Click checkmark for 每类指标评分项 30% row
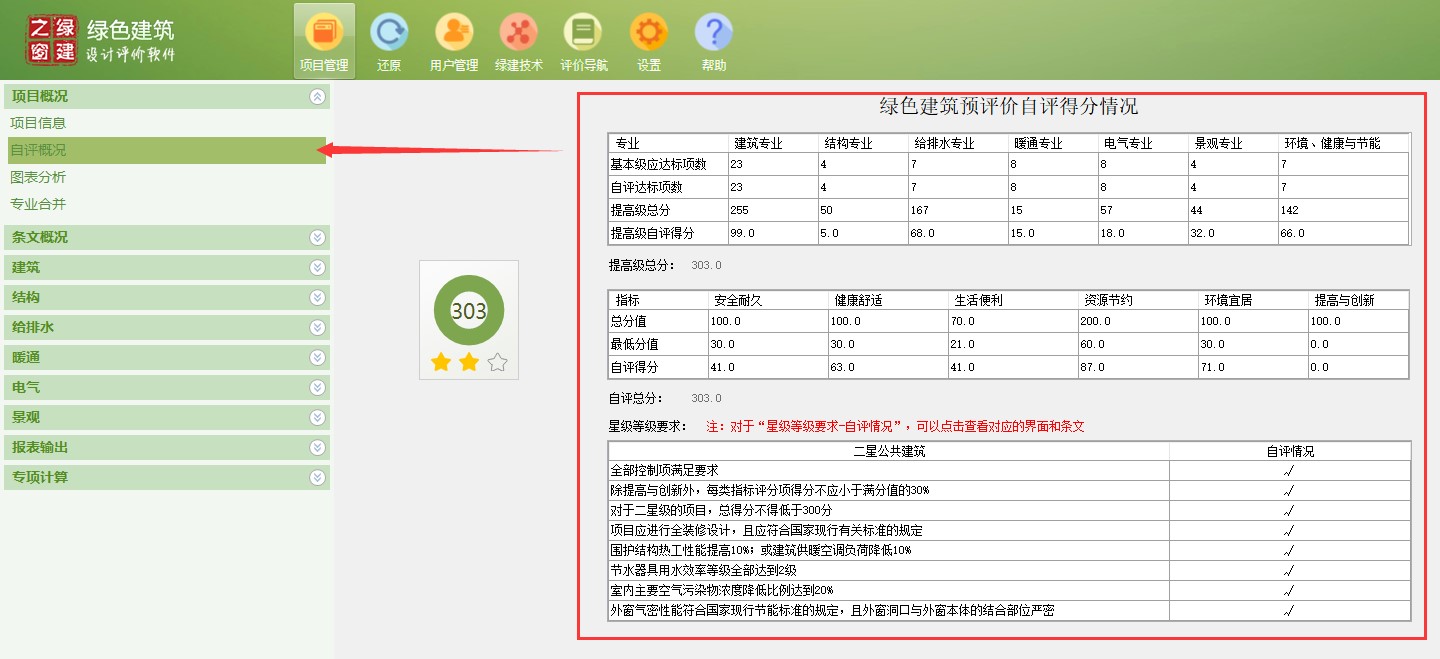 click(x=1289, y=490)
